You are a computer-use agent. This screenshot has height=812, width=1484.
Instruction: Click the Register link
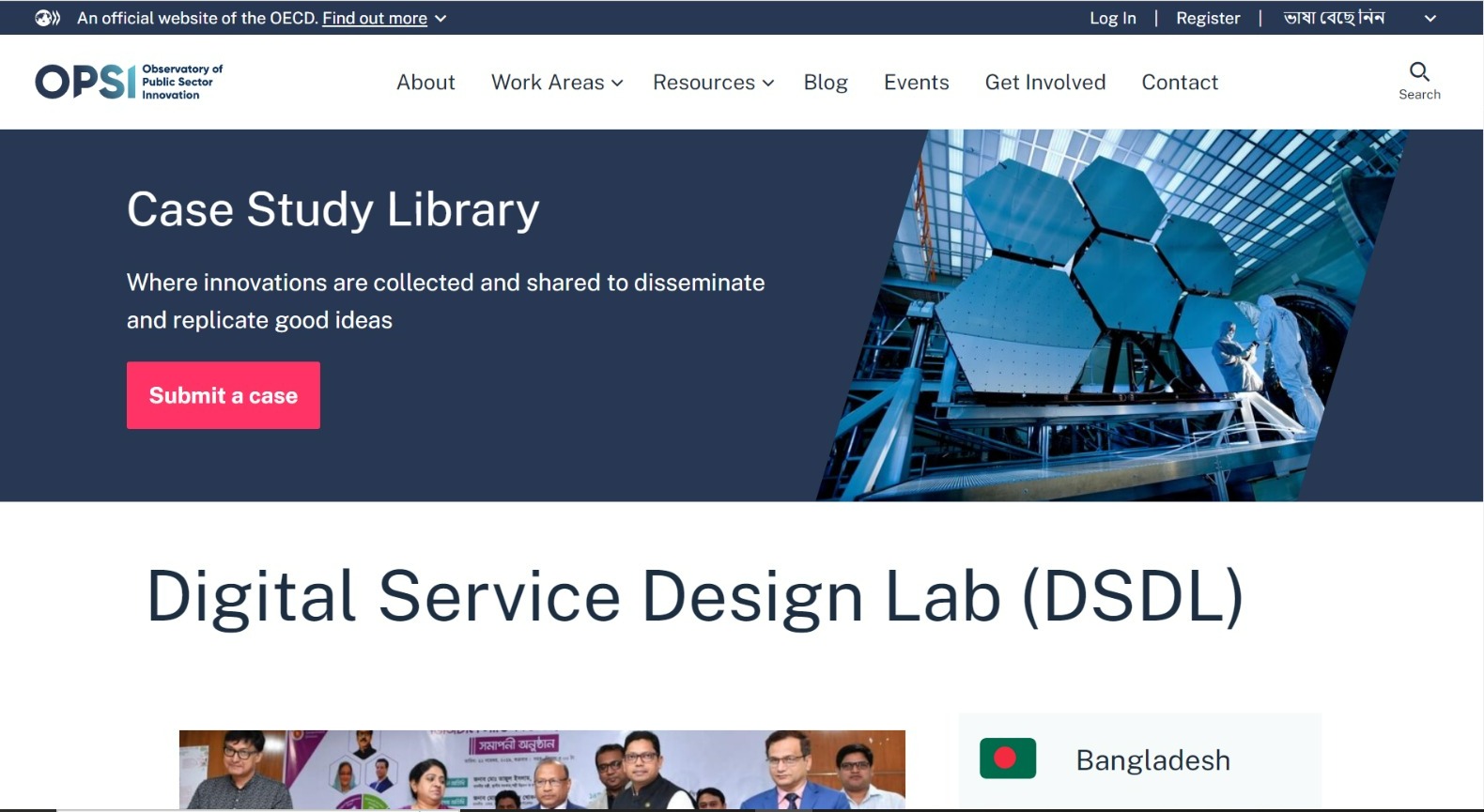point(1208,18)
